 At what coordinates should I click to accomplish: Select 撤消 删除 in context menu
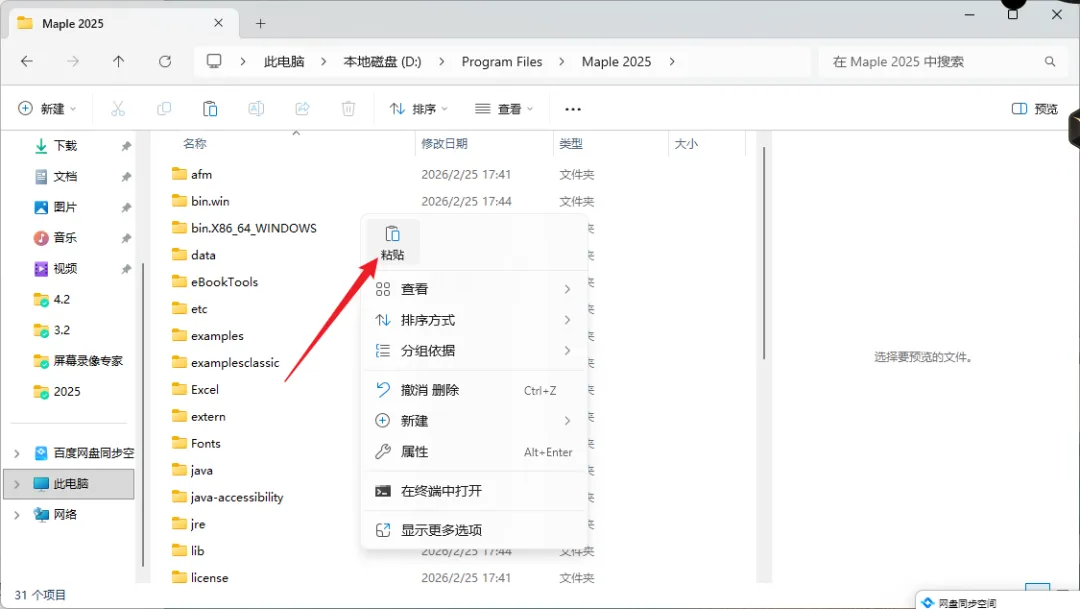point(474,390)
